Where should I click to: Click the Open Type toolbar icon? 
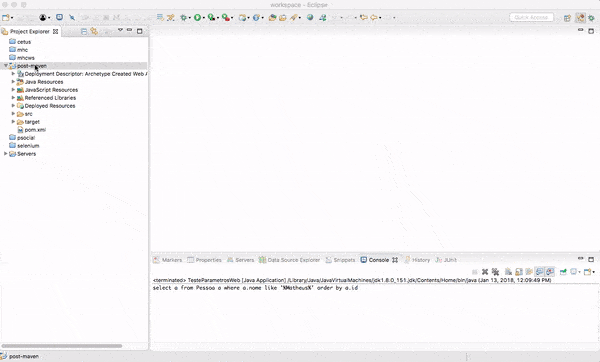272,17
